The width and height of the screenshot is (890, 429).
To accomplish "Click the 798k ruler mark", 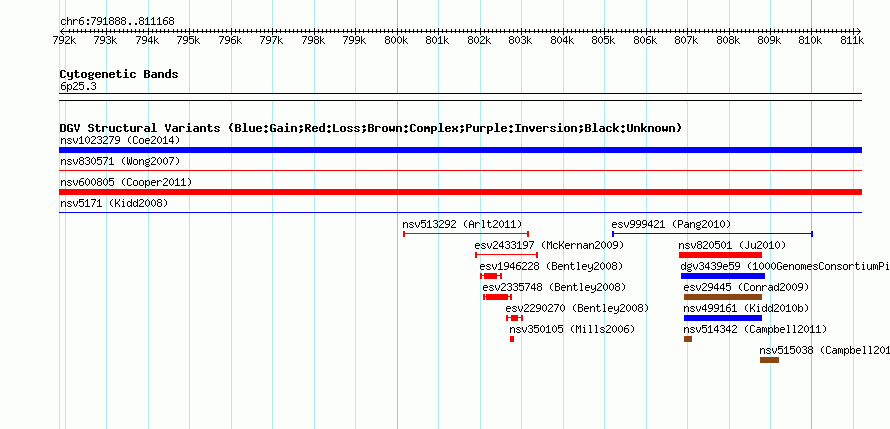I will pyautogui.click(x=313, y=40).
